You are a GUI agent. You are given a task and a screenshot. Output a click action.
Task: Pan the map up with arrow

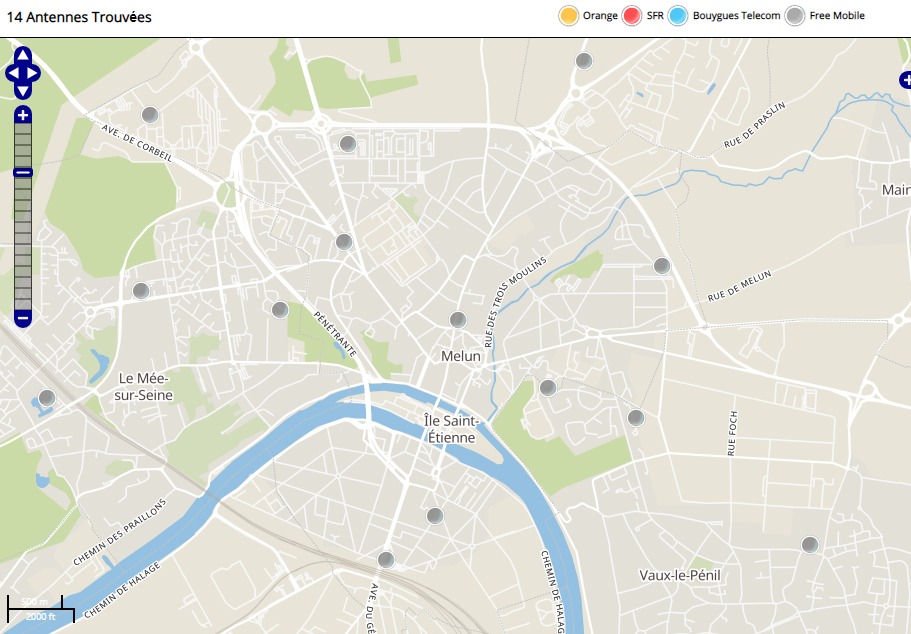click(x=23, y=56)
